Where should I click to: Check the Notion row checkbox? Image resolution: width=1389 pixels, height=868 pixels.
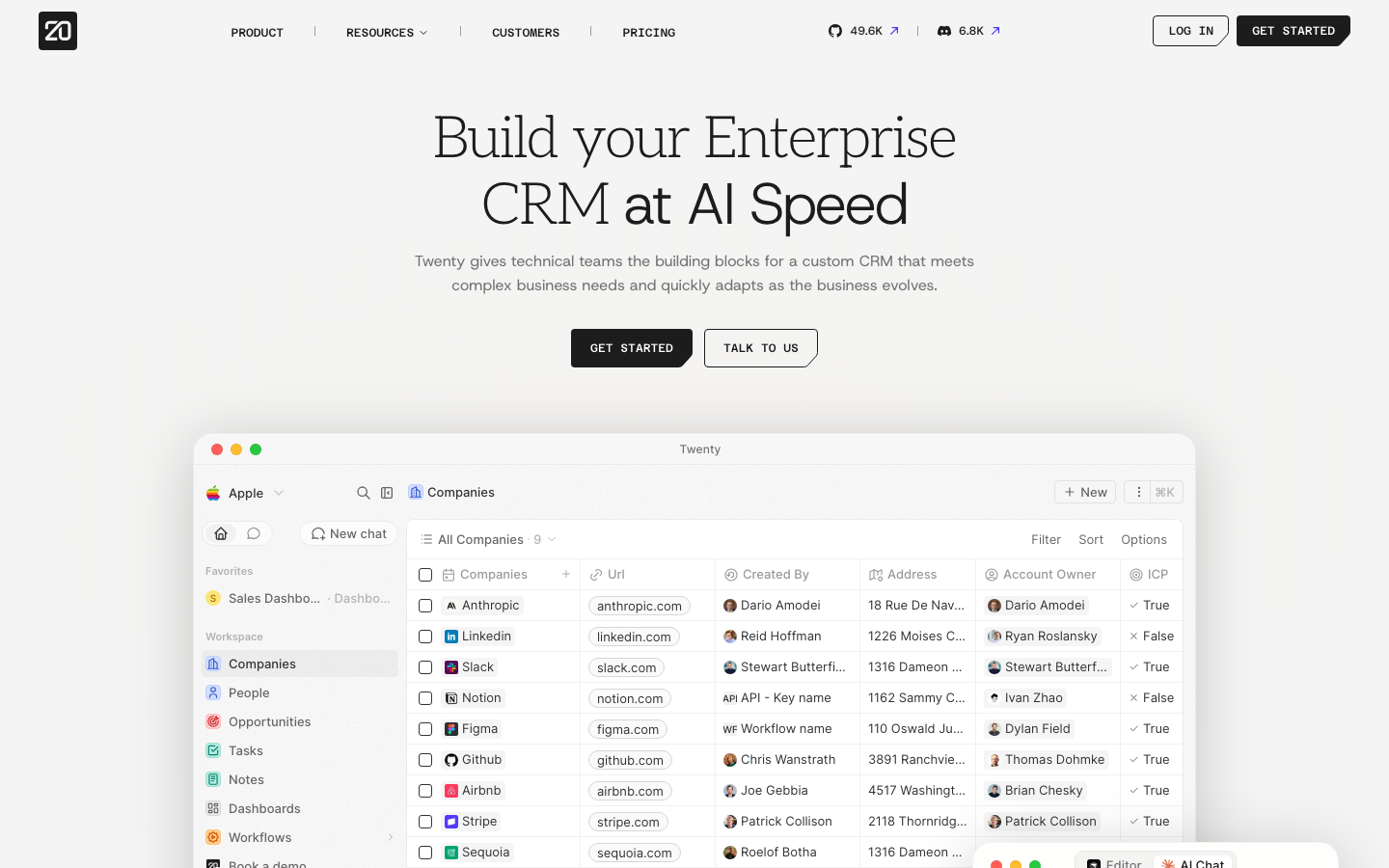(425, 698)
